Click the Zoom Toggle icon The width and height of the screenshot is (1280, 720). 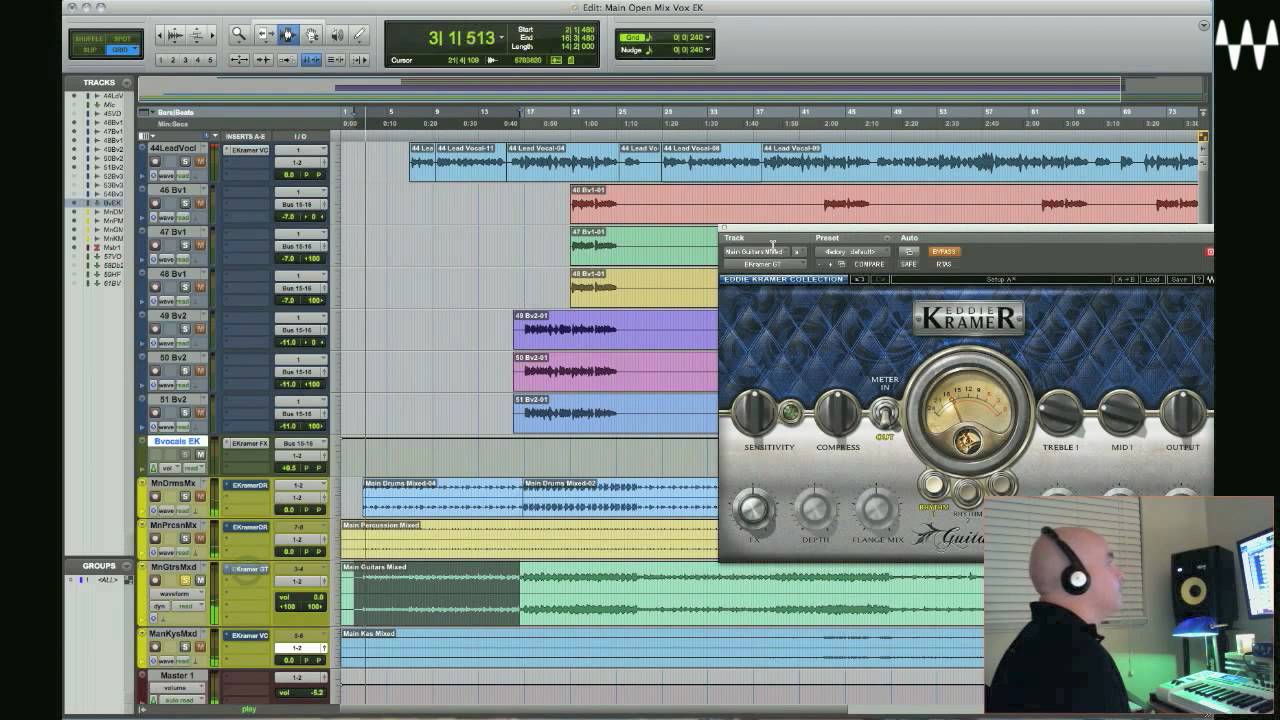click(239, 60)
